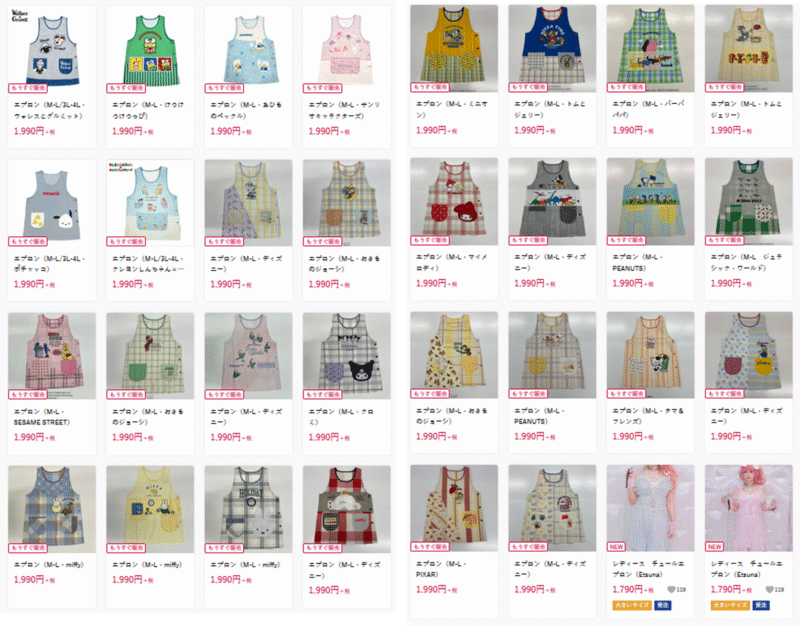Click the 大きいサイズ tag under the pink tulle apron
The height and width of the screenshot is (626, 800).
click(730, 605)
